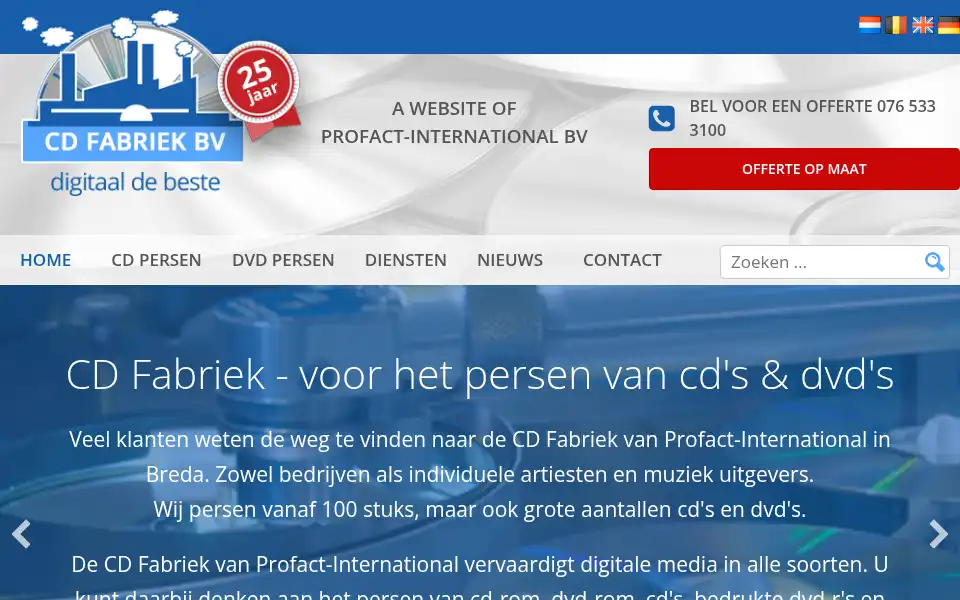Click the search magnifier icon

(934, 262)
